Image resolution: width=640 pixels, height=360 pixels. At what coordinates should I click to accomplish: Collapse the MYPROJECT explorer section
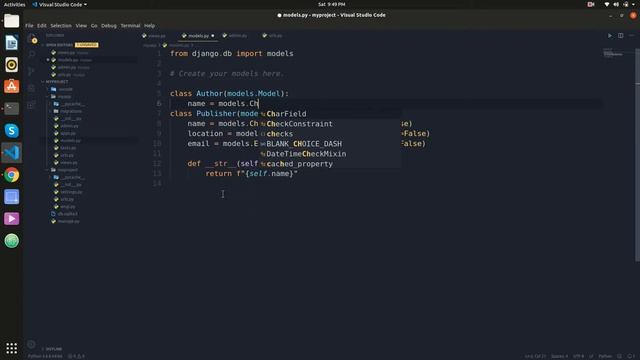[56, 82]
